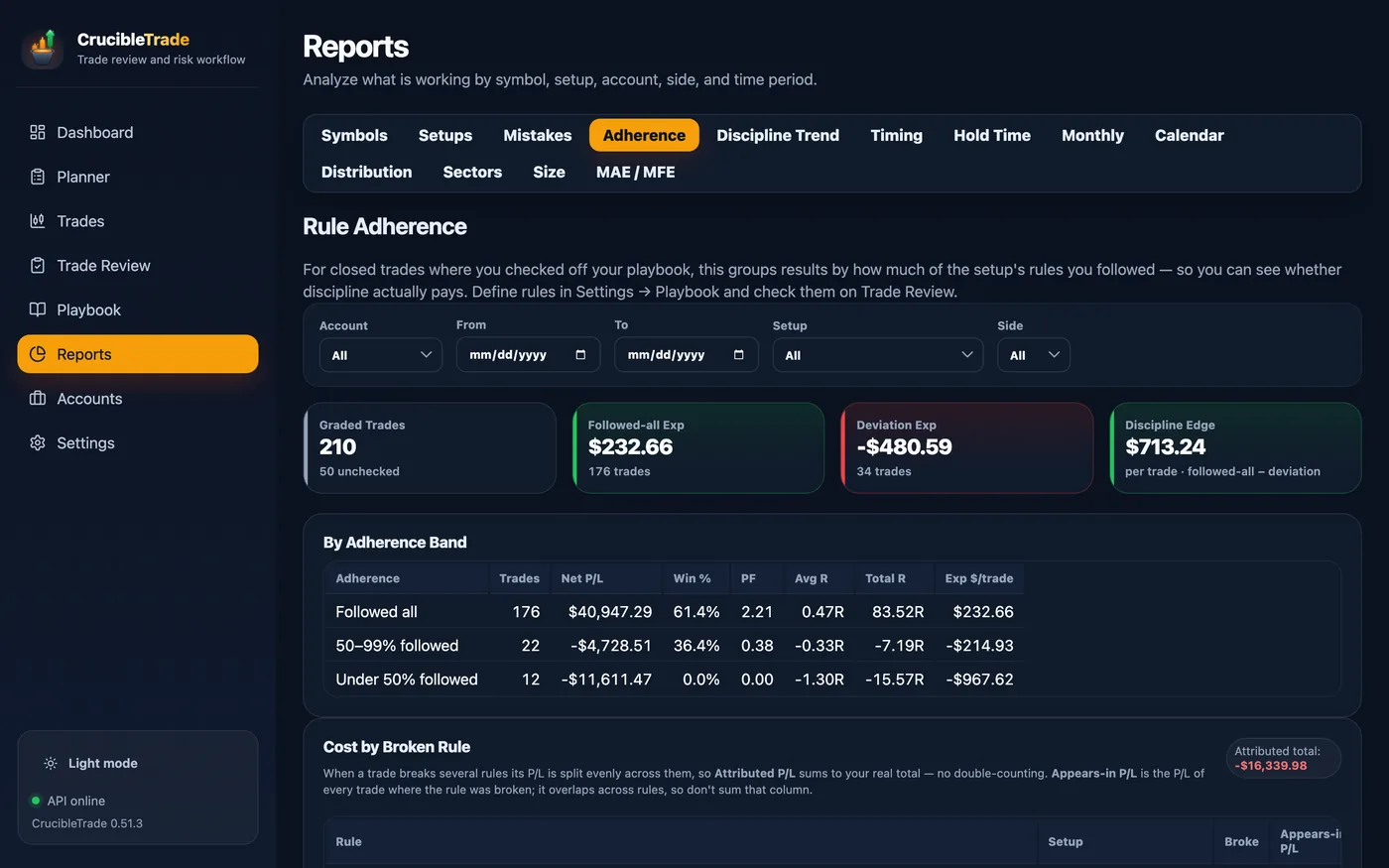Image resolution: width=1389 pixels, height=868 pixels.
Task: Open the MAE / MFE tab
Action: tap(636, 172)
